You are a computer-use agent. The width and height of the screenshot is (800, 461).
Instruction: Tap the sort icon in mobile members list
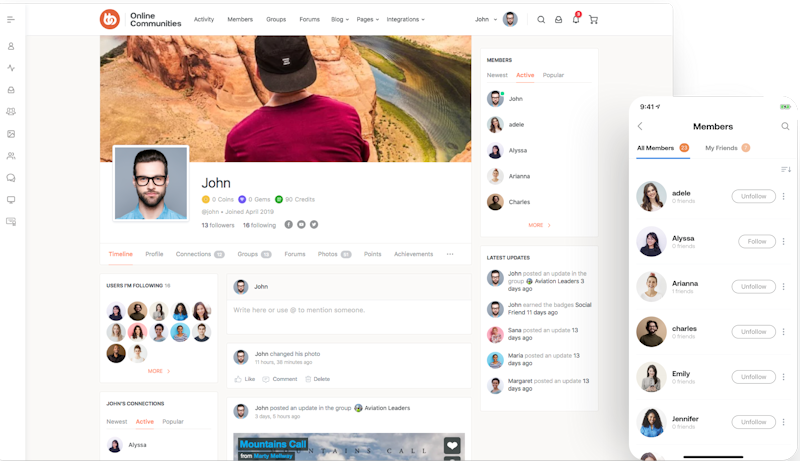785,169
